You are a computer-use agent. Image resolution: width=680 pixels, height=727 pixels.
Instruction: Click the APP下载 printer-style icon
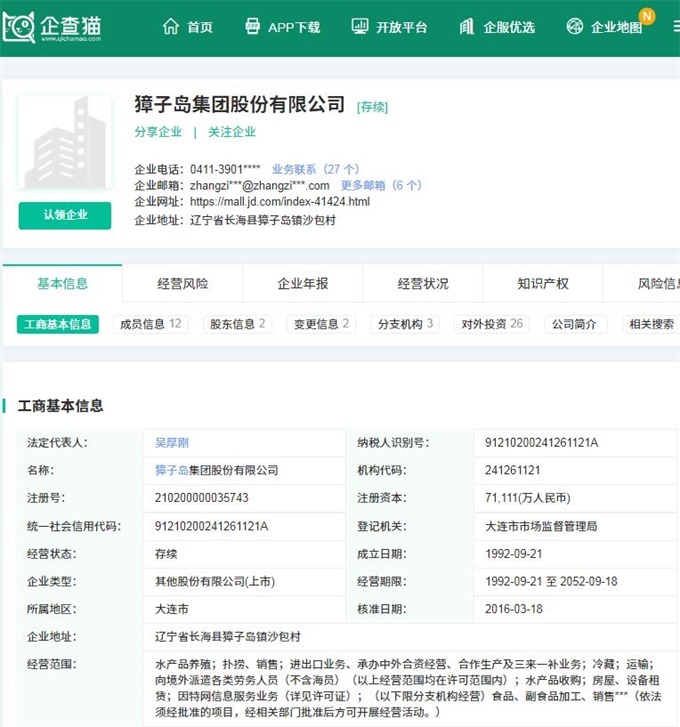(x=252, y=26)
